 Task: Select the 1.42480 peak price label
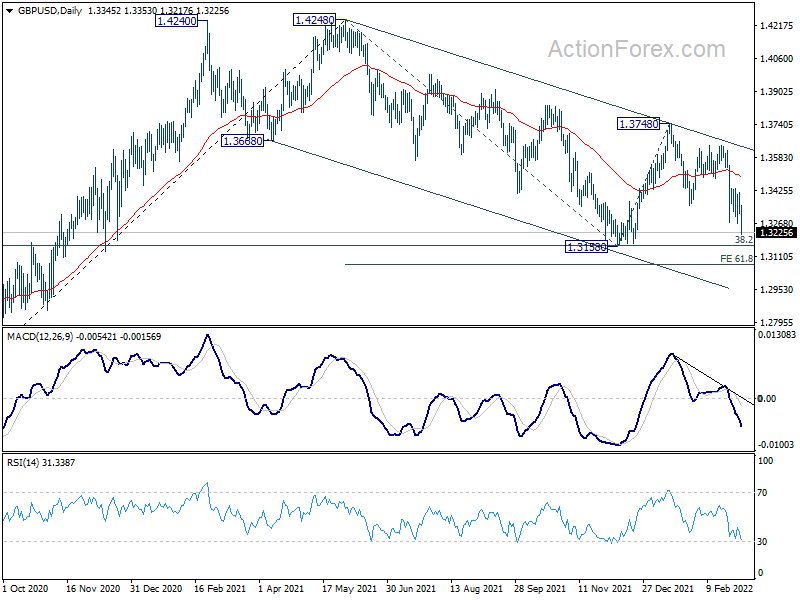tap(314, 20)
